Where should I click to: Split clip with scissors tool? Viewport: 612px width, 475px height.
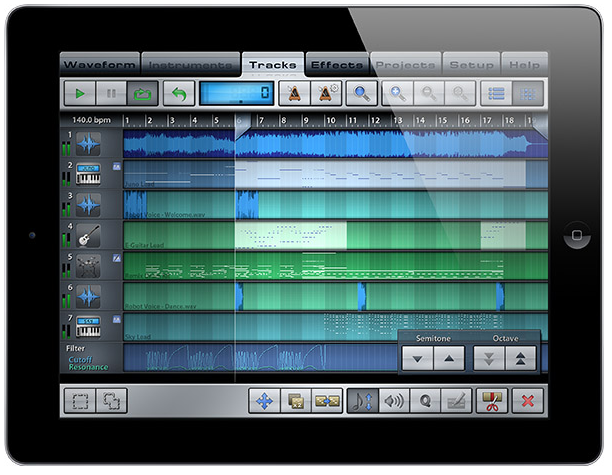coord(492,401)
